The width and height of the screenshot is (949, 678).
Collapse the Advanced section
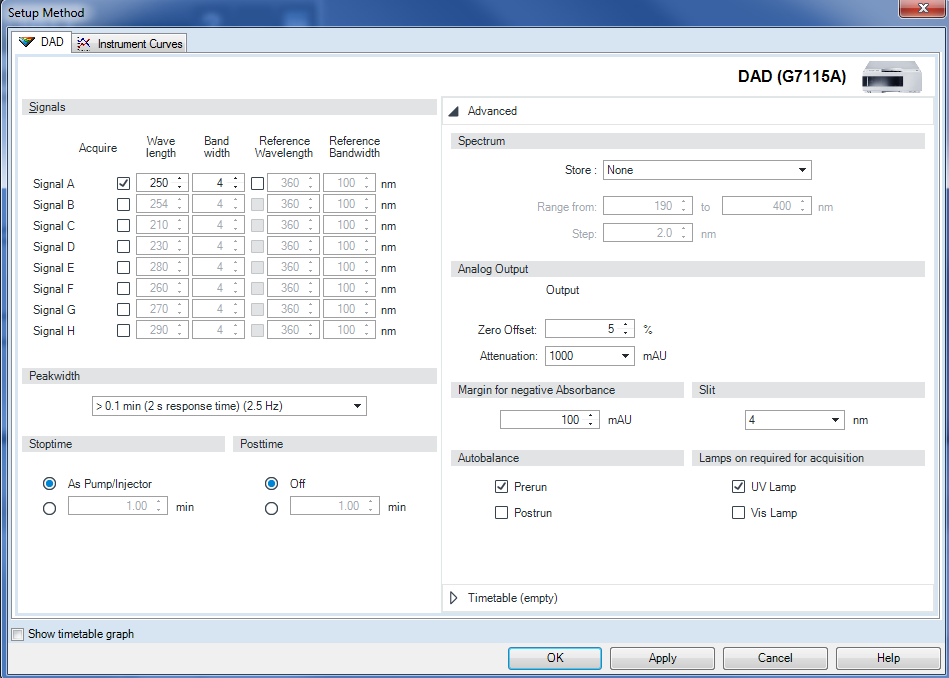click(453, 111)
